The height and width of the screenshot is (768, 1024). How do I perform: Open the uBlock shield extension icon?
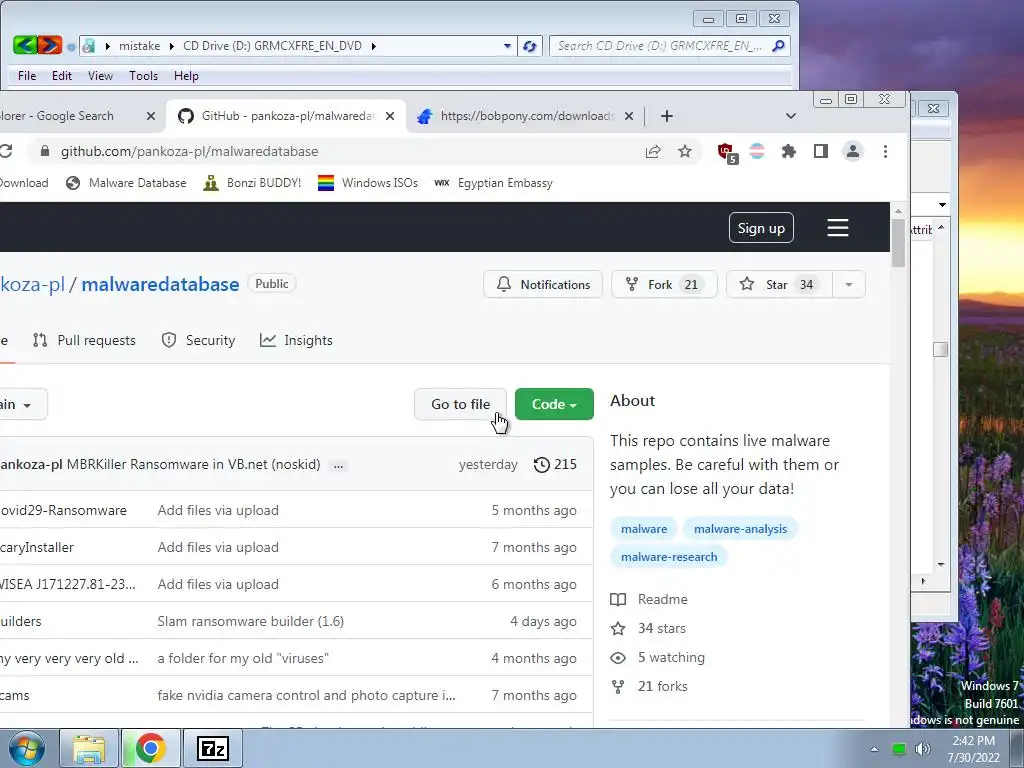(726, 152)
